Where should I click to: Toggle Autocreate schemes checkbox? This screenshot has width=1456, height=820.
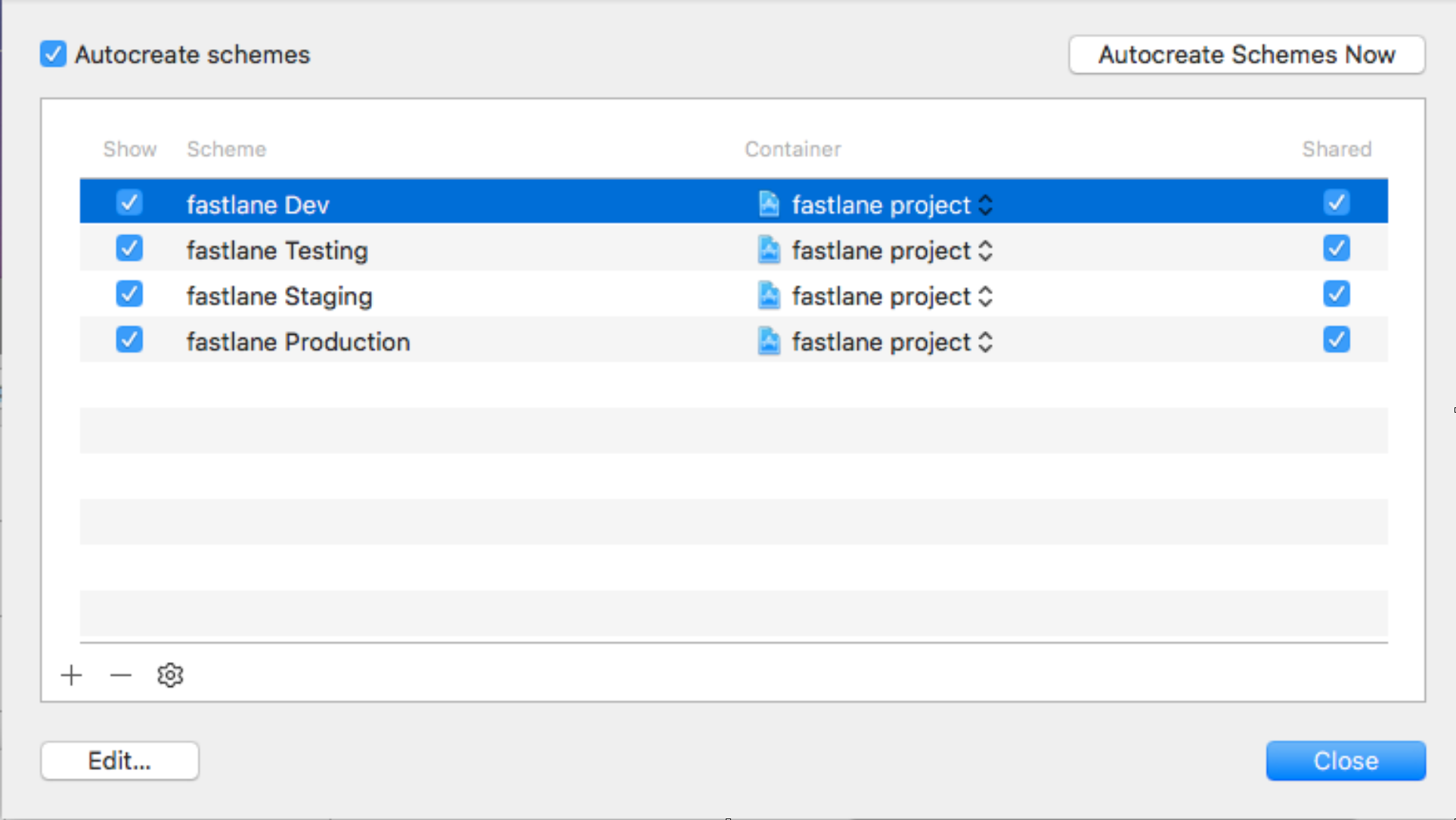pos(54,54)
